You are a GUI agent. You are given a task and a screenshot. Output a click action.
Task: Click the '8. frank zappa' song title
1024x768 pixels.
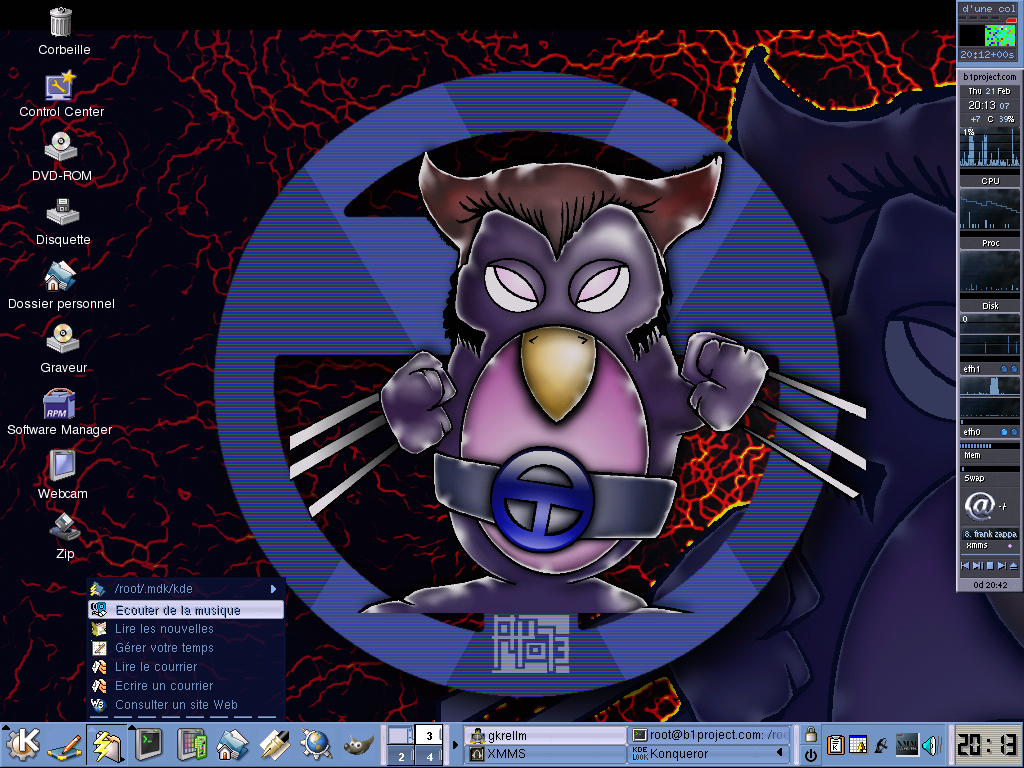point(990,534)
